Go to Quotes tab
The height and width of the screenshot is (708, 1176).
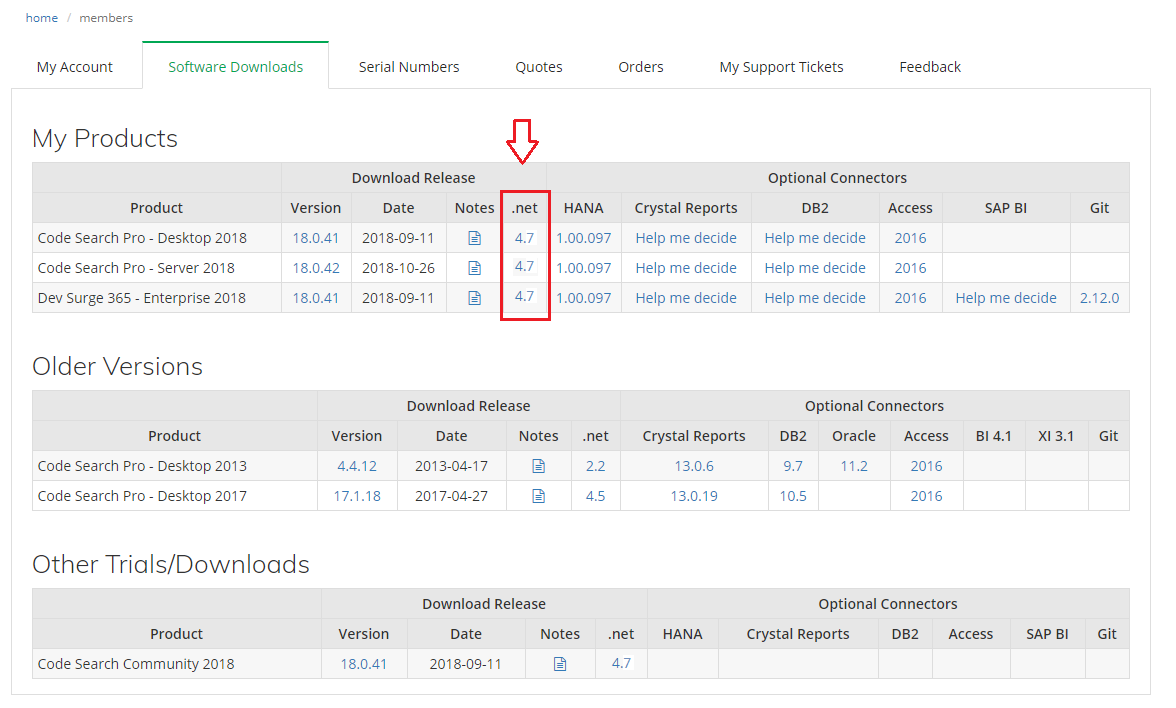(538, 67)
